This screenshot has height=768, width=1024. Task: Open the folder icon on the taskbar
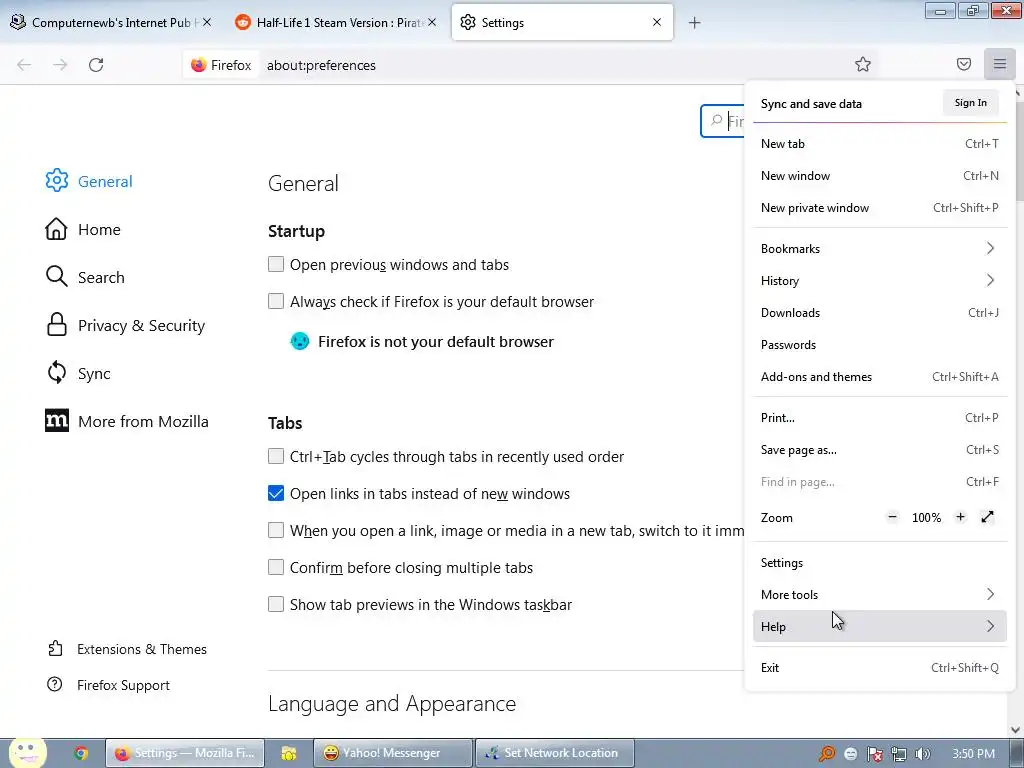[x=288, y=753]
